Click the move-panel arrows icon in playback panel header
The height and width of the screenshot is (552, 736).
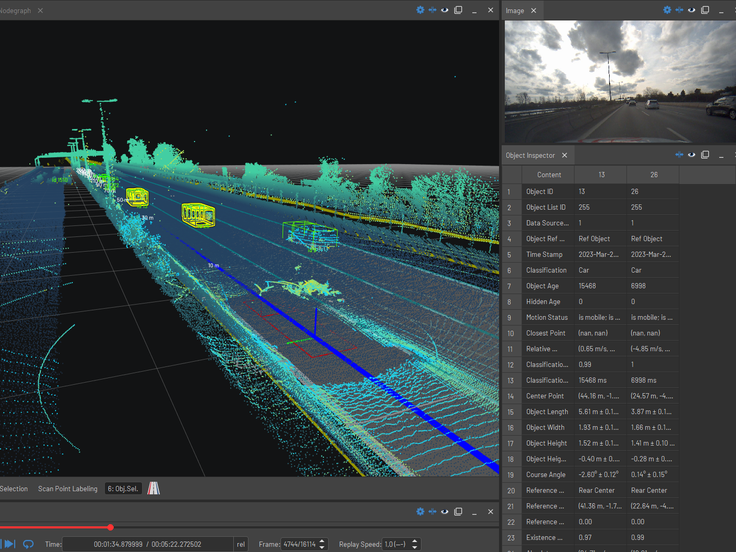pos(432,512)
